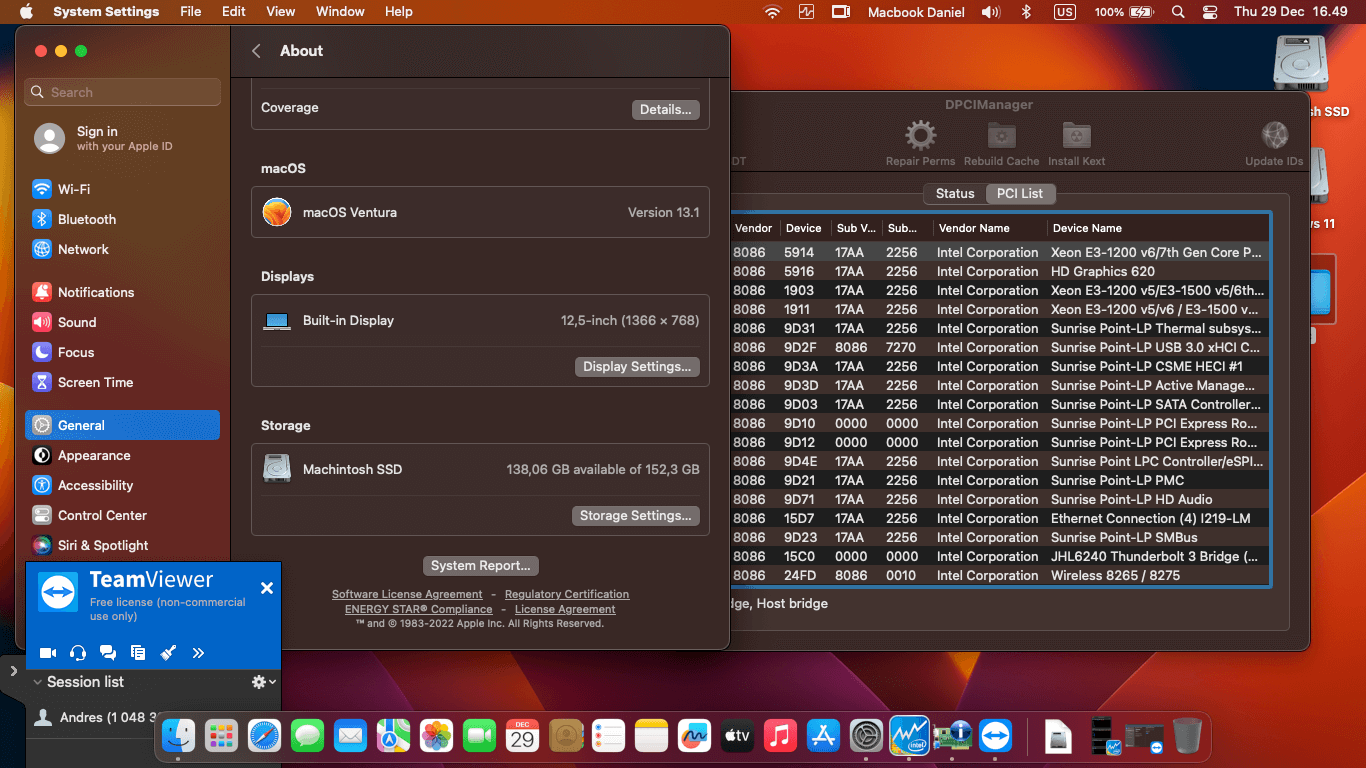The image size is (1366, 768).
Task: Start video call in TeamViewer panel
Action: (47, 653)
